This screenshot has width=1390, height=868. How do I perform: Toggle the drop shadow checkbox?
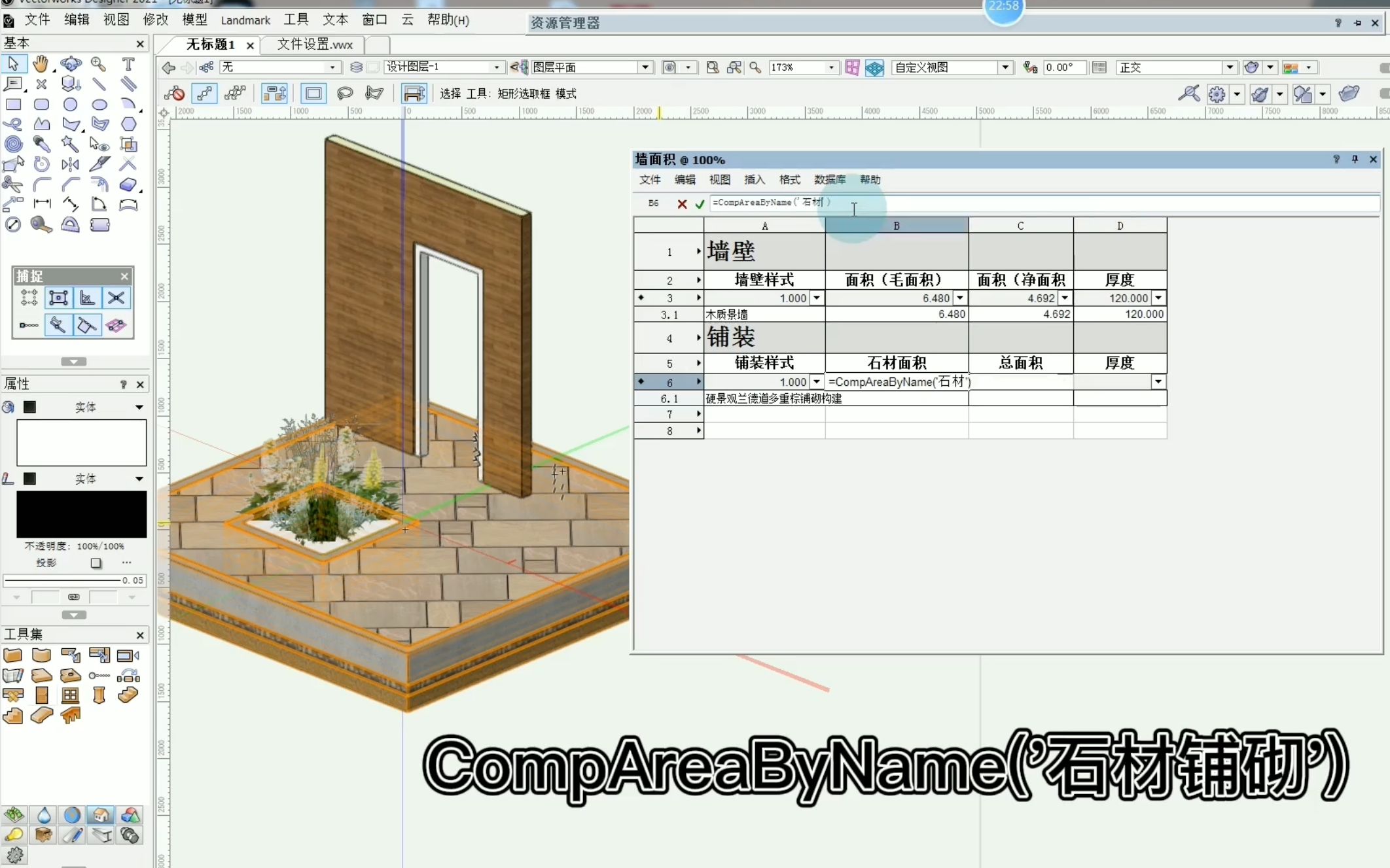(x=96, y=563)
